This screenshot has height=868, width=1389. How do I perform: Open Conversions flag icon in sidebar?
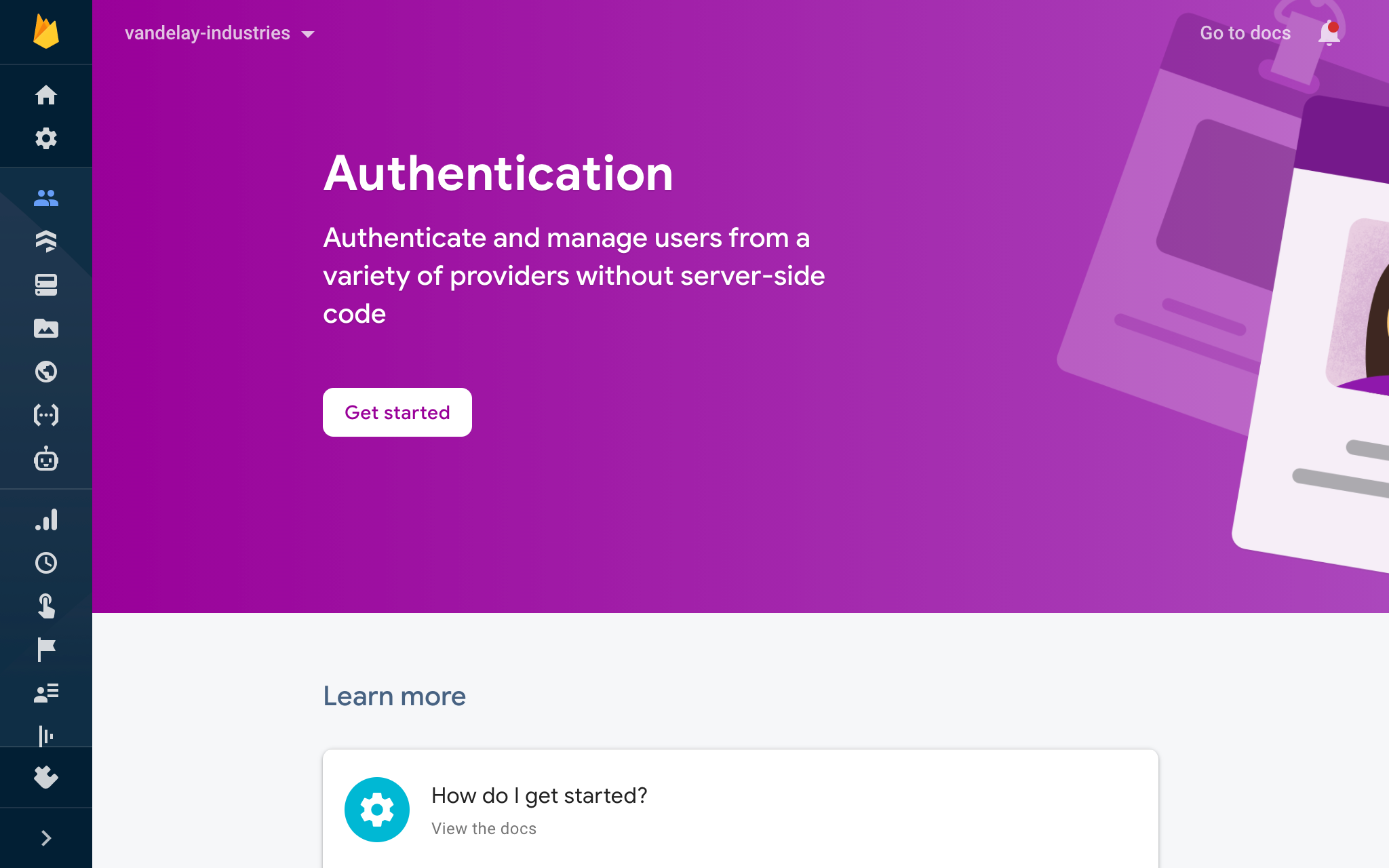(46, 650)
